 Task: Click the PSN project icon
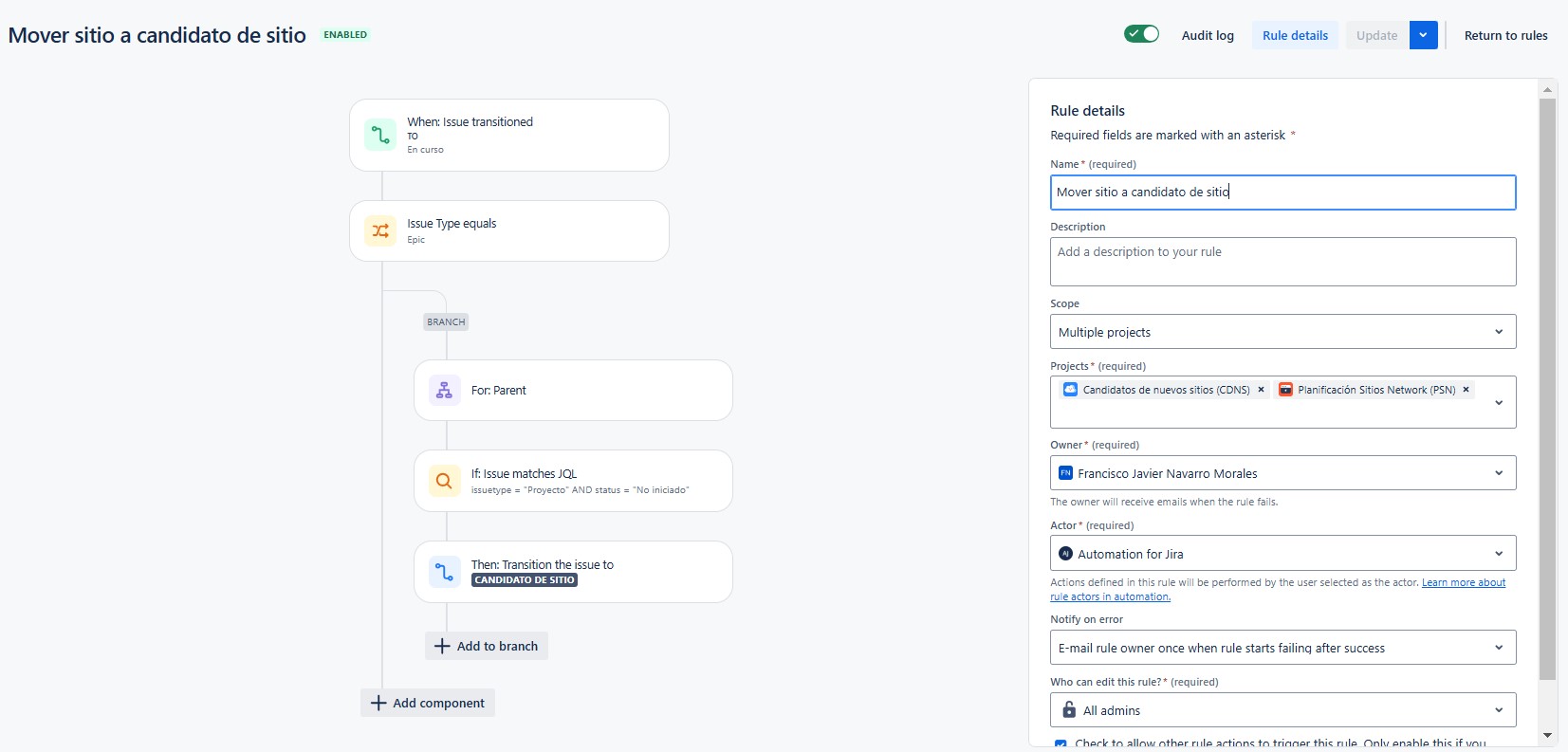(x=1285, y=390)
